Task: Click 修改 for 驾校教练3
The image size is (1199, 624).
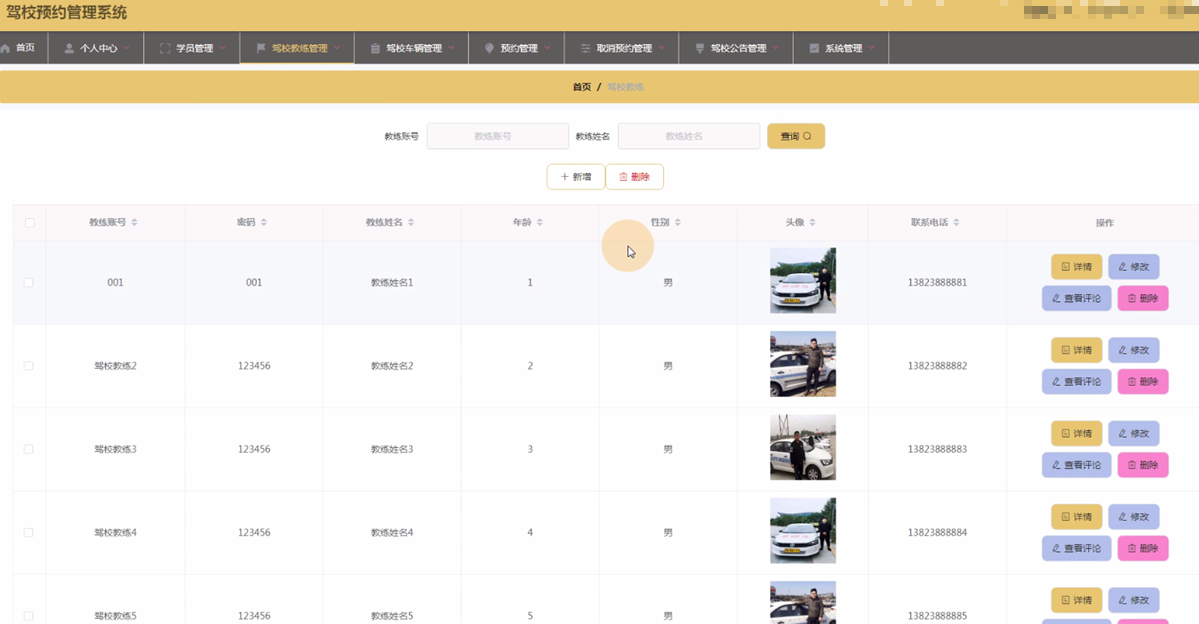Action: [1134, 434]
